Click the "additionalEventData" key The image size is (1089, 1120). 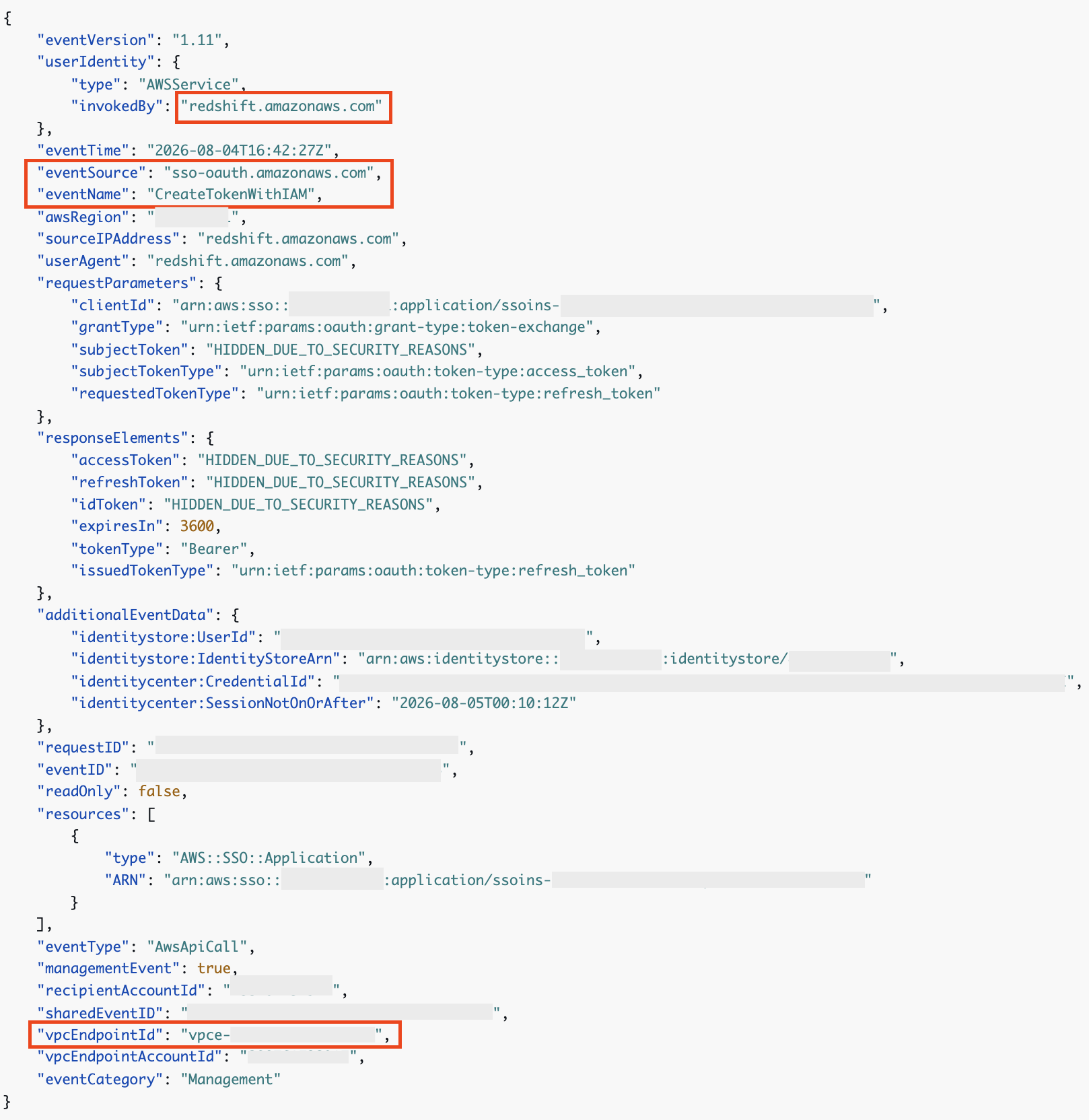click(126, 615)
